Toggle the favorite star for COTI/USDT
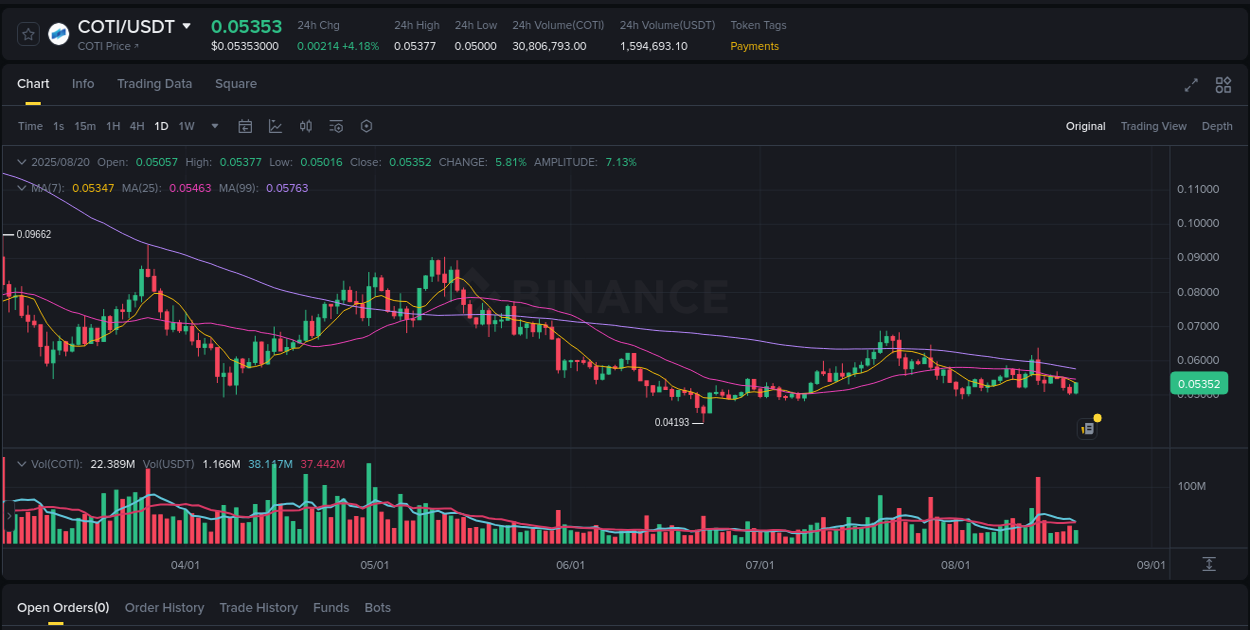The image size is (1250, 630). [x=28, y=33]
